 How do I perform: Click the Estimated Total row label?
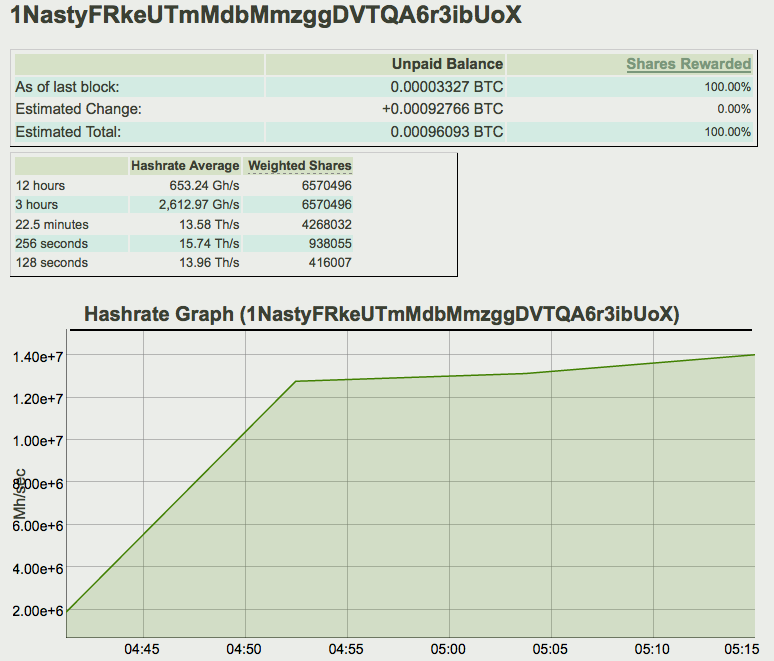(x=68, y=132)
